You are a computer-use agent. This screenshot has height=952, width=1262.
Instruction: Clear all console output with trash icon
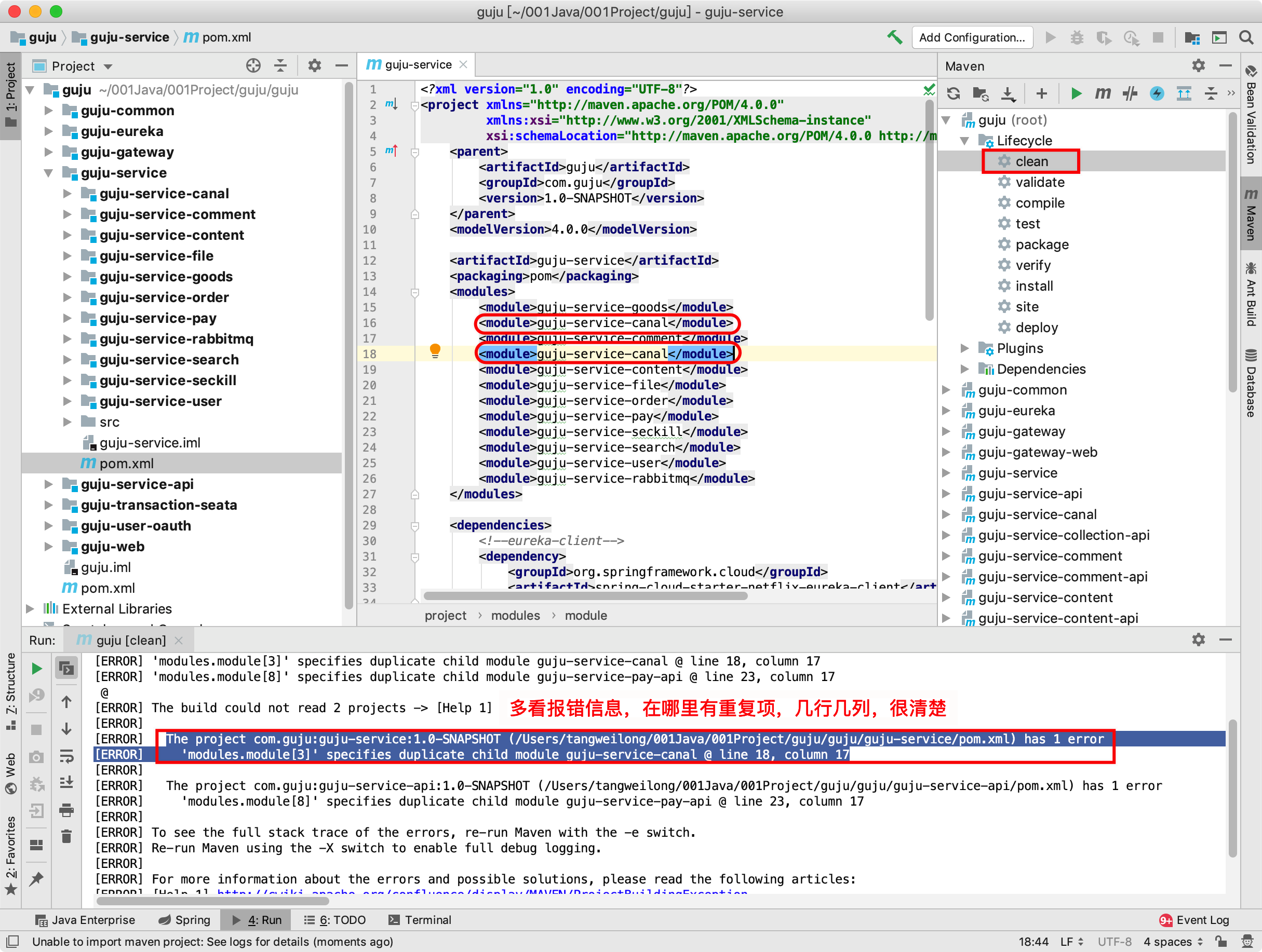(67, 837)
